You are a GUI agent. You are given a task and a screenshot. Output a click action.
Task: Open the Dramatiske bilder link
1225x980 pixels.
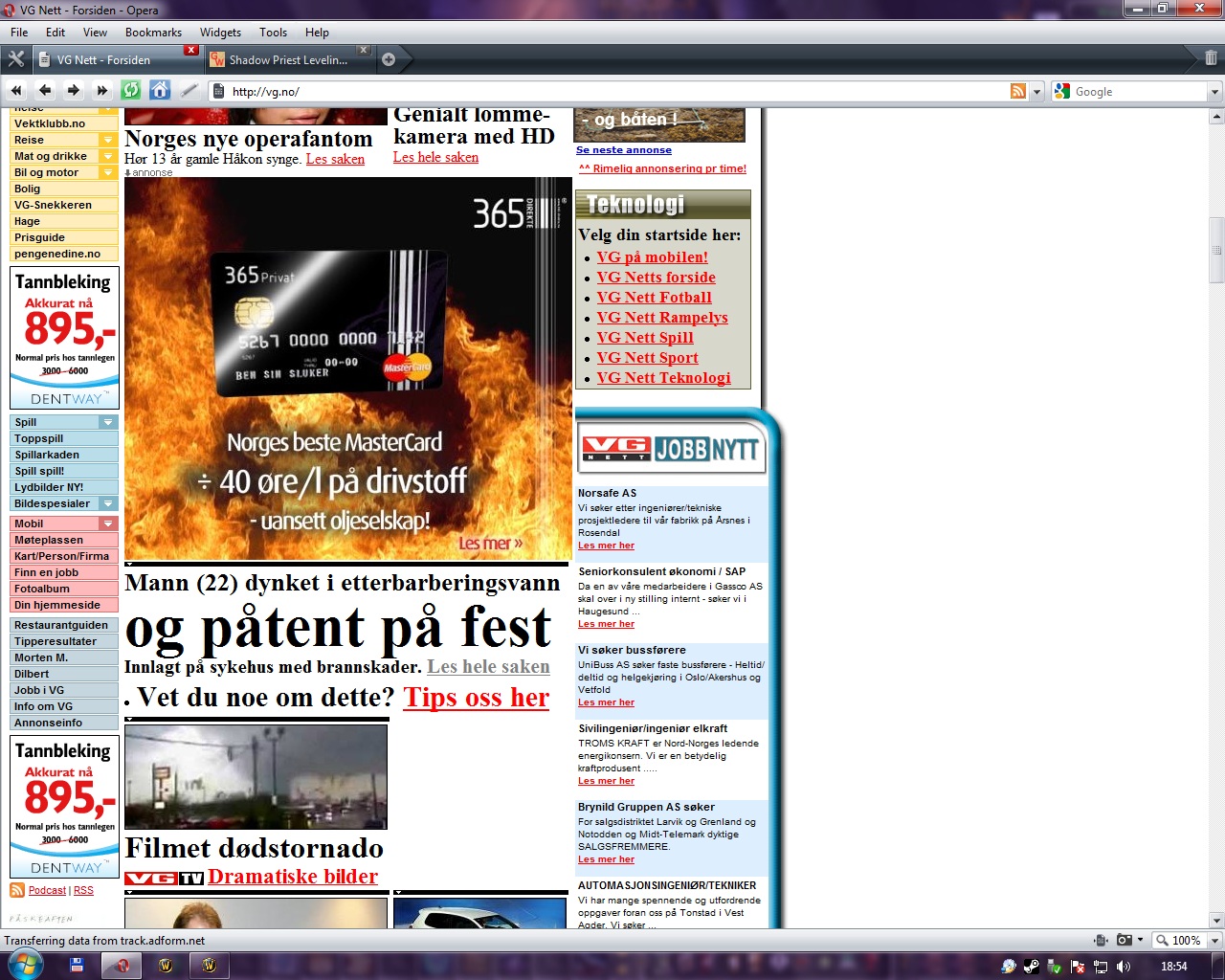(293, 877)
